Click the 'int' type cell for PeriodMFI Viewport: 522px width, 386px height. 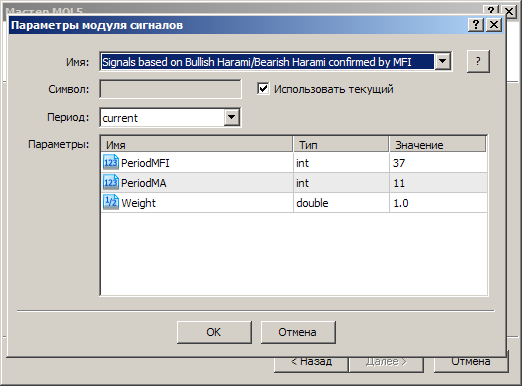[x=341, y=163]
